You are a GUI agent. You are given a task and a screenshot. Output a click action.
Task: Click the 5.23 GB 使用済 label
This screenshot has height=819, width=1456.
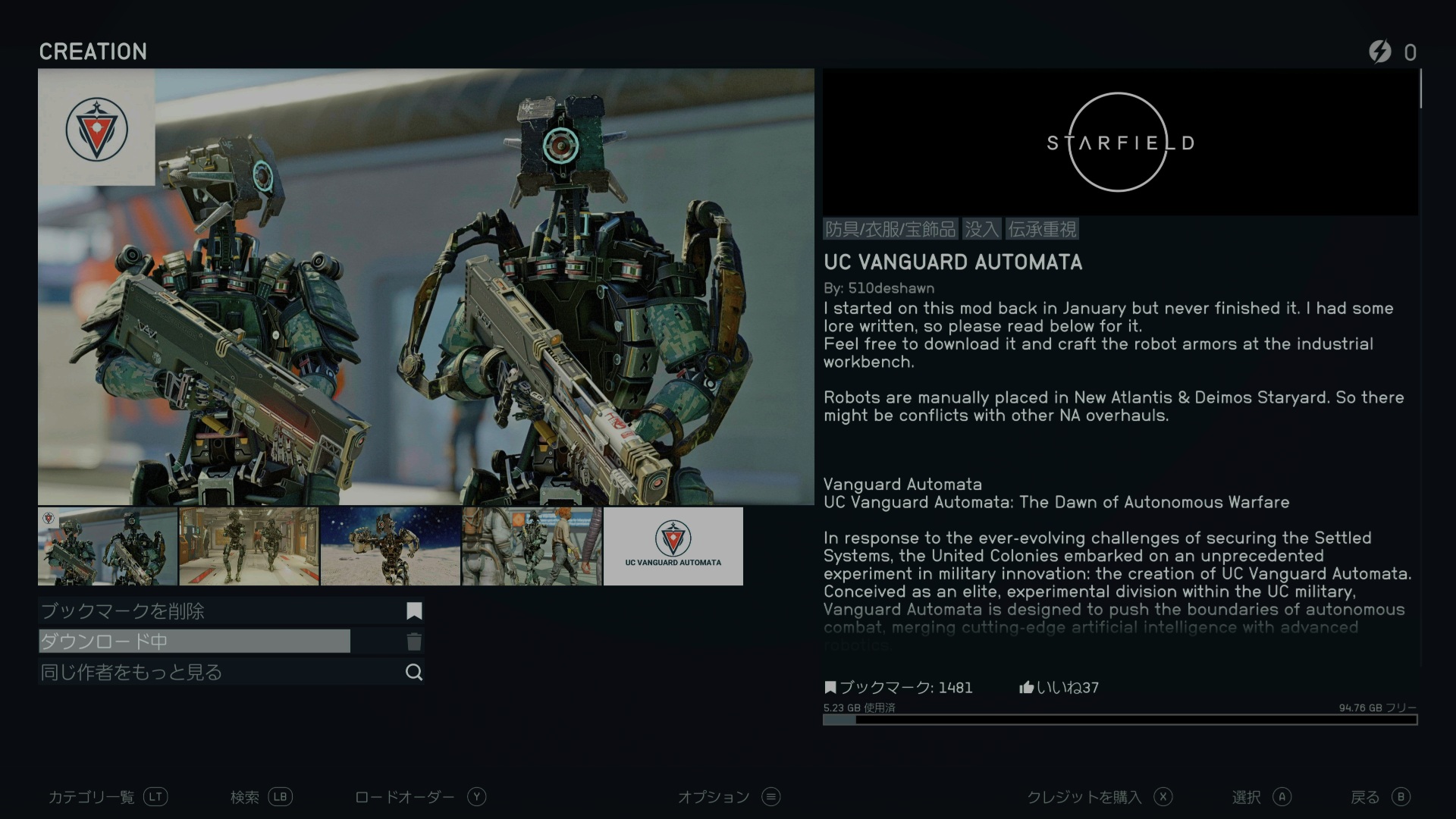[859, 708]
